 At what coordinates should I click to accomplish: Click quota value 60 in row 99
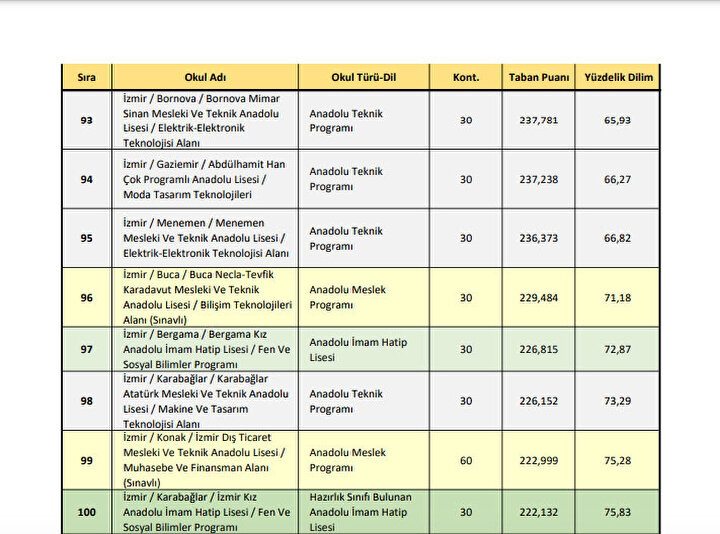click(x=466, y=461)
